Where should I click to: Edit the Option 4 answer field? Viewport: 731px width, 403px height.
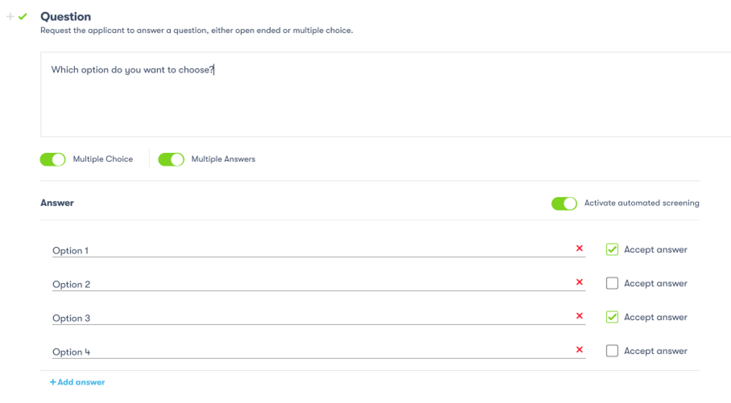(310, 352)
